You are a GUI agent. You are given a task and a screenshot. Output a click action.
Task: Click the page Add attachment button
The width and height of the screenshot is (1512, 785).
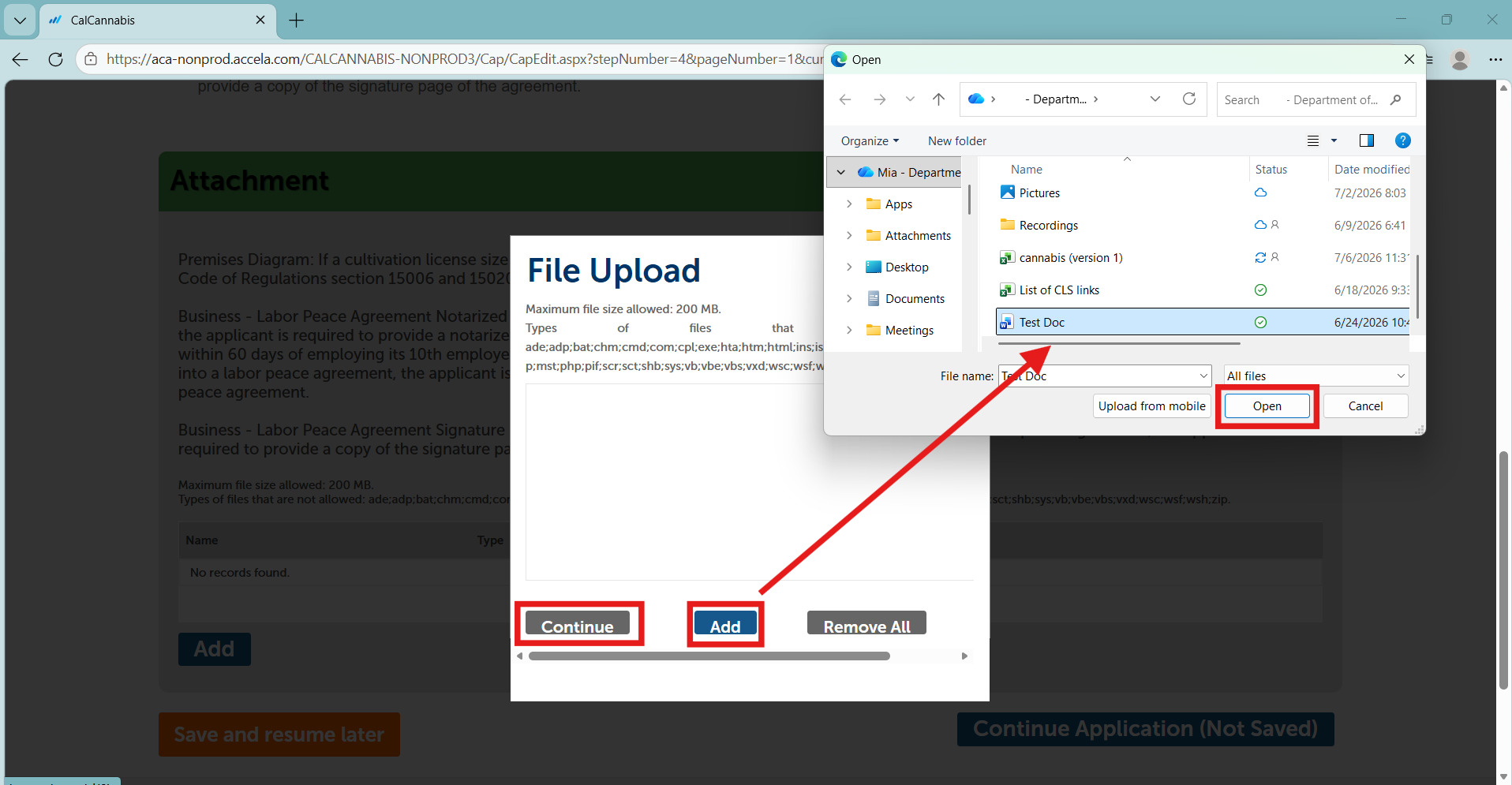tap(215, 649)
